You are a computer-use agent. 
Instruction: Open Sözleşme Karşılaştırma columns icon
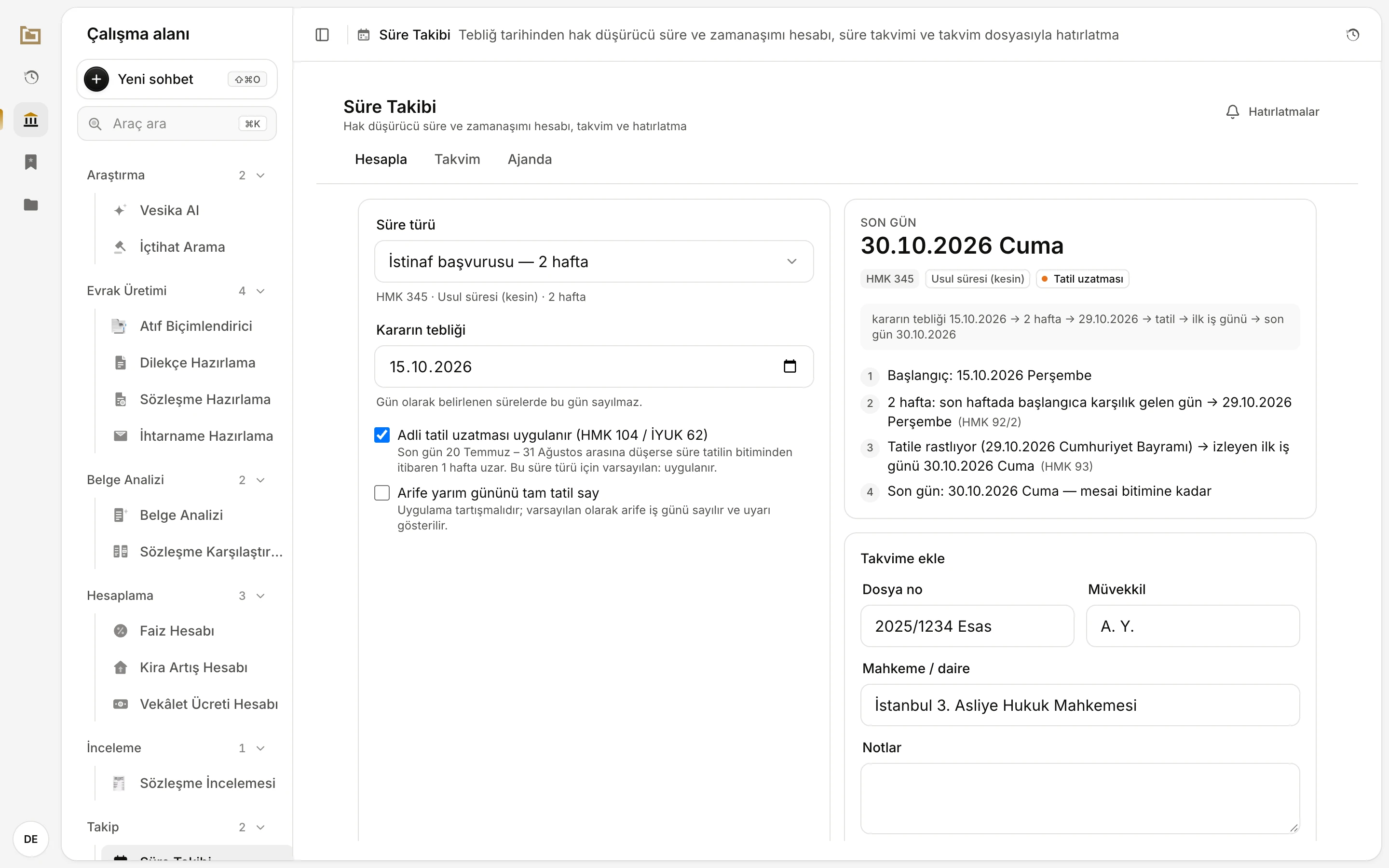coord(120,552)
